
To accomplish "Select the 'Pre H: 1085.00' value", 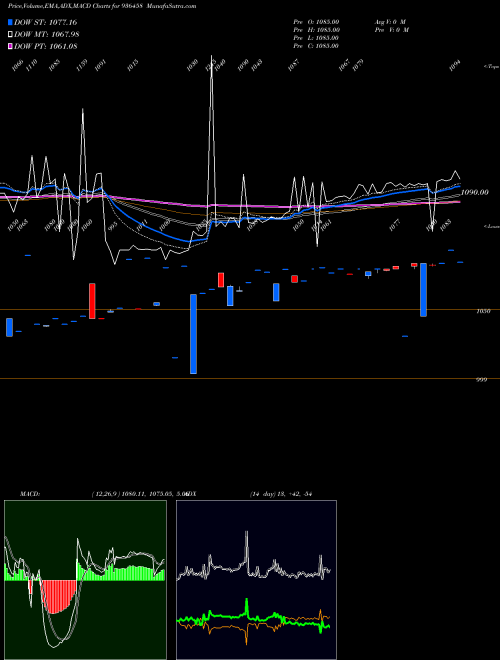I will [x=317, y=30].
